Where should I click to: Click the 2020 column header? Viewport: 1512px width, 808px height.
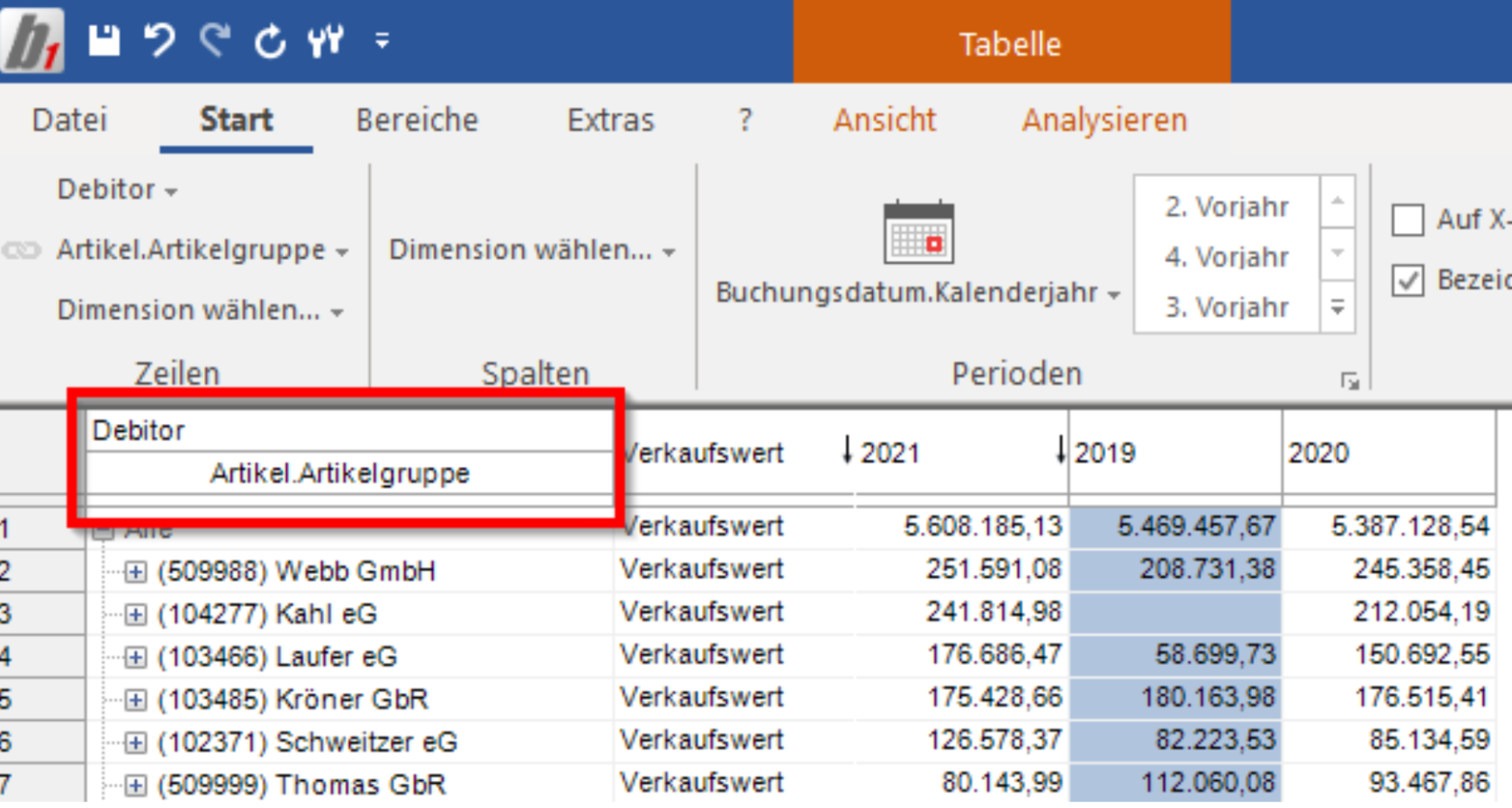point(1389,452)
